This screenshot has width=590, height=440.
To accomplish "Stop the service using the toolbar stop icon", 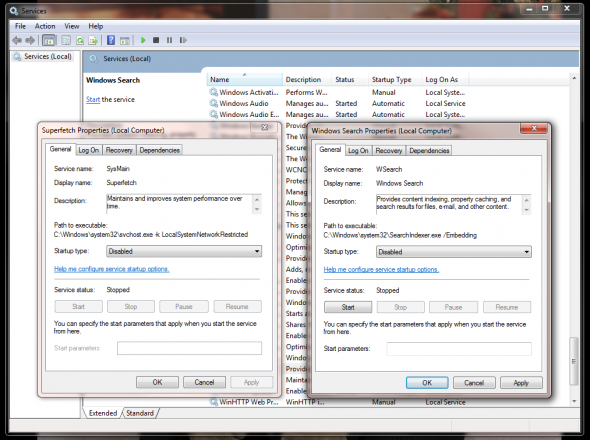I will (156, 40).
